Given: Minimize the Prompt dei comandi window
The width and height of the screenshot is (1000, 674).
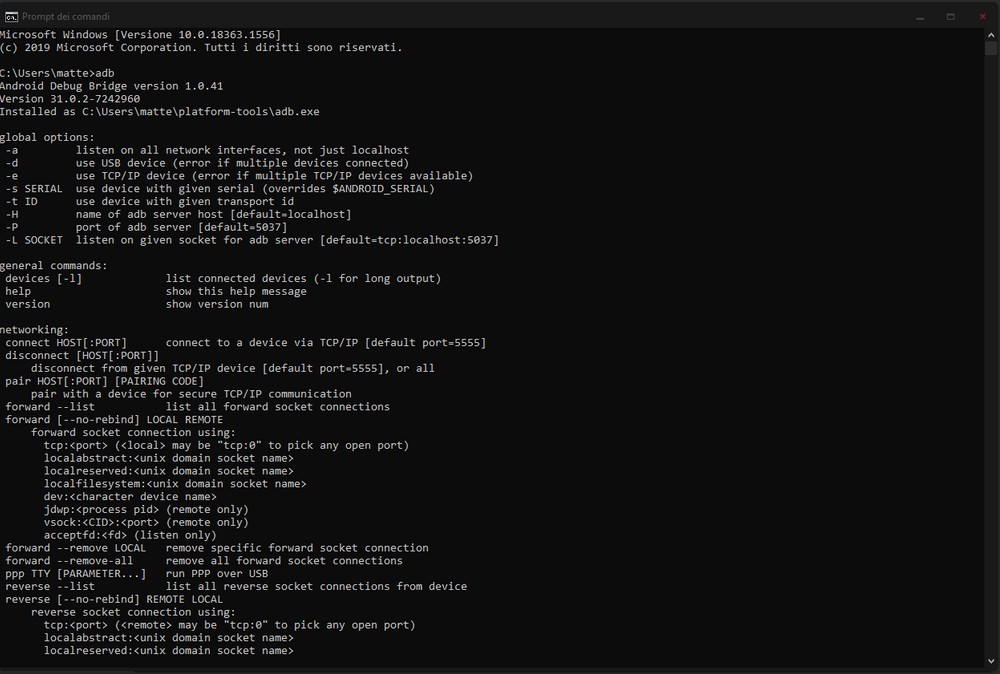Looking at the screenshot, I should pyautogui.click(x=920, y=16).
